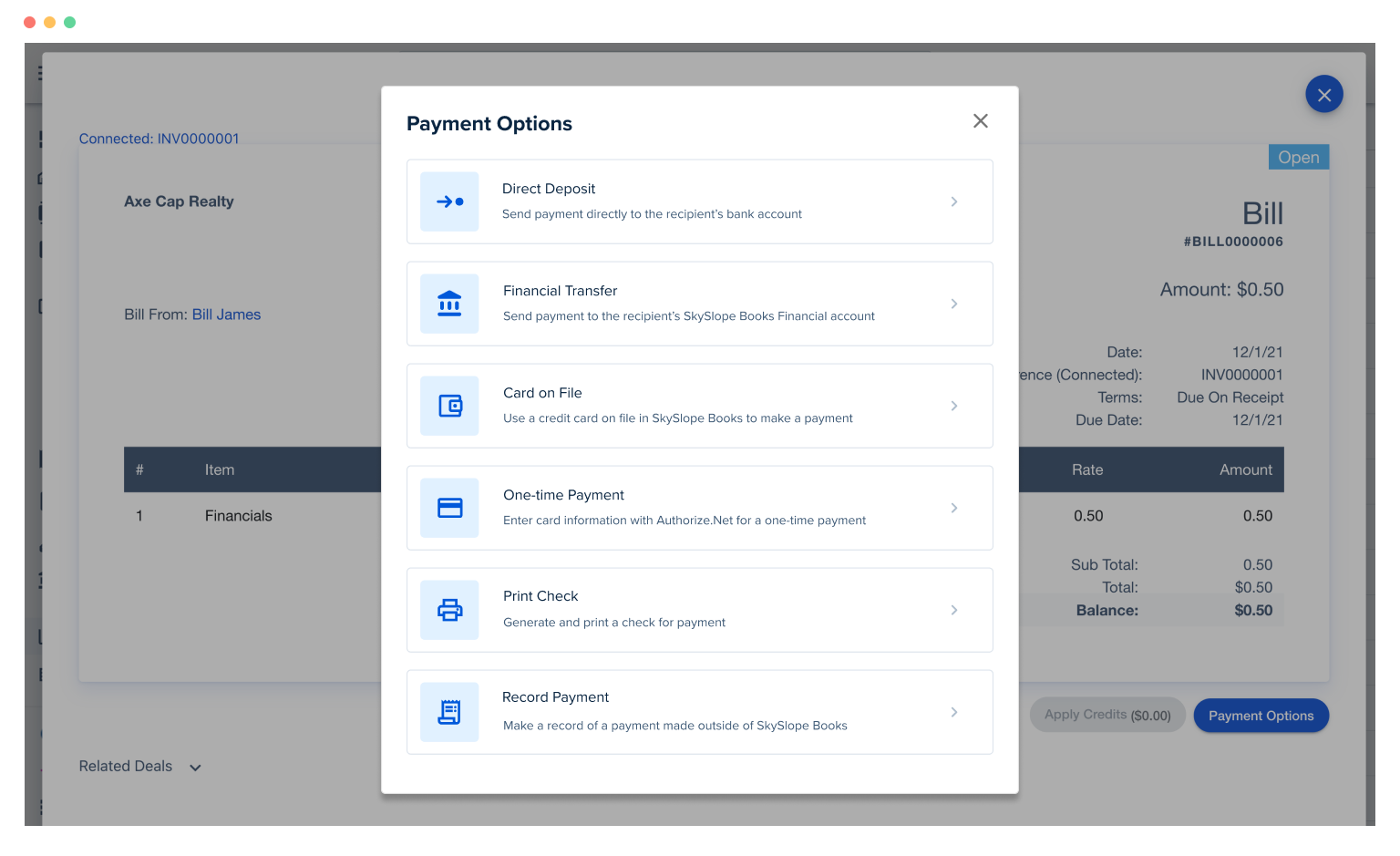Open Direct Deposit via its chevron arrow
The width and height of the screenshot is (1400, 856).
pos(954,201)
